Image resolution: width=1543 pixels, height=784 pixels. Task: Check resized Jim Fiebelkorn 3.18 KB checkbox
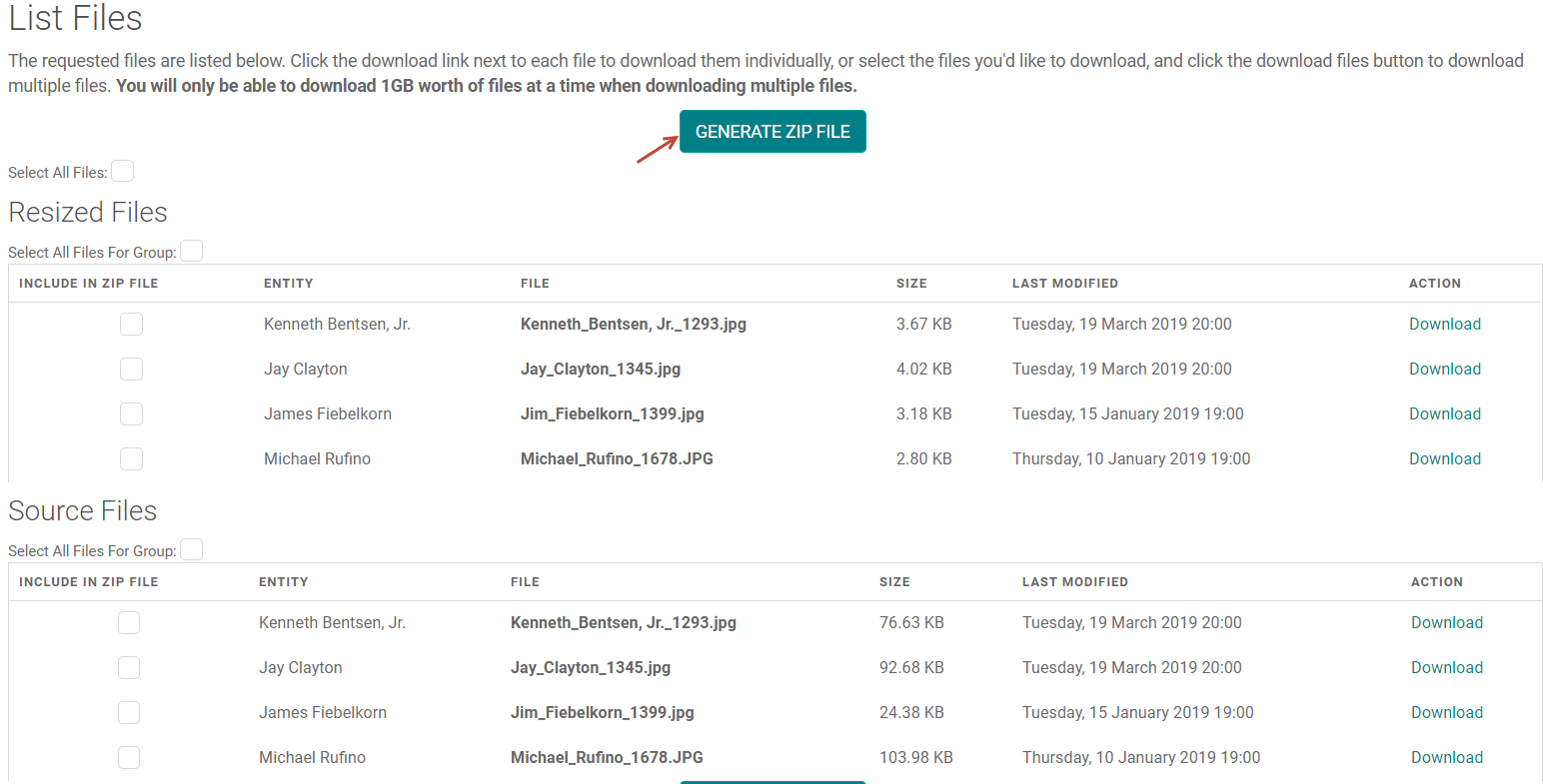tap(131, 414)
